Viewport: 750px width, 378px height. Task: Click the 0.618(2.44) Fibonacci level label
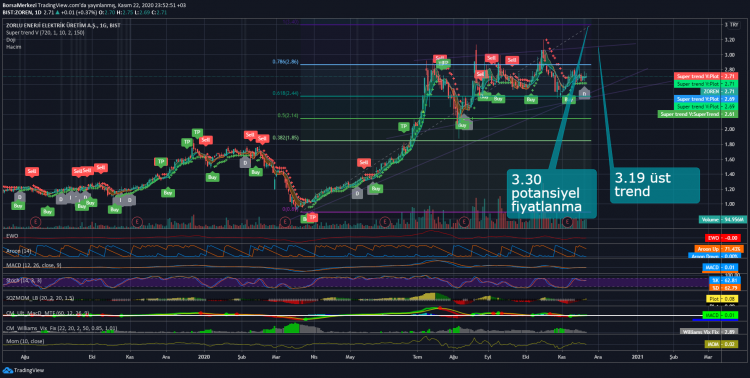pos(285,93)
